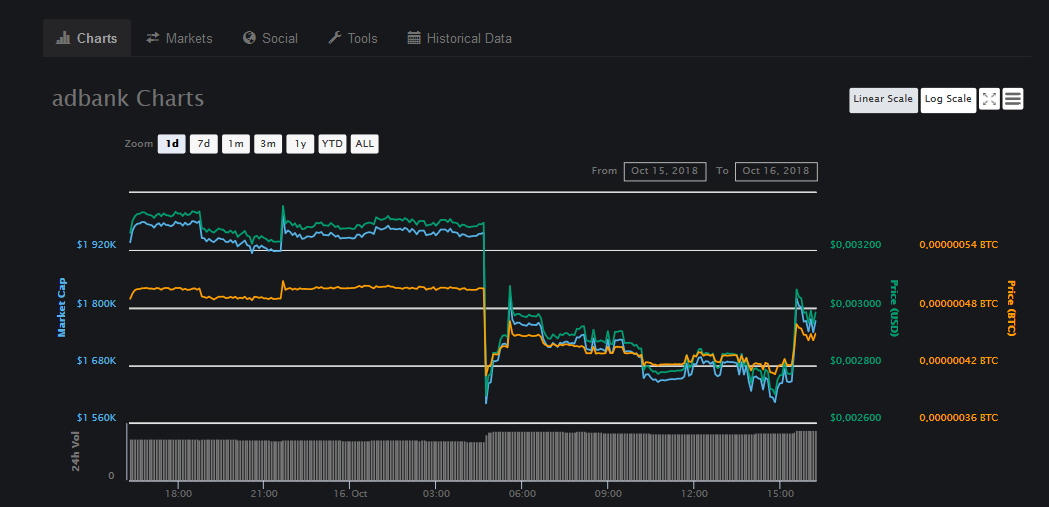Open the chart hamburger context menu
1049x507 pixels.
[x=1013, y=99]
